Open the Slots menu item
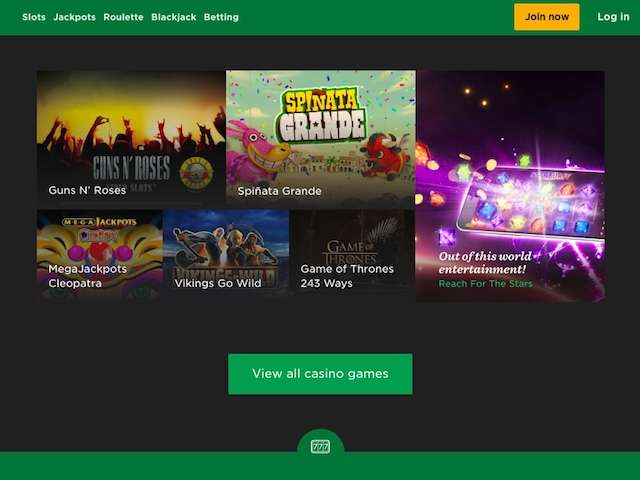Screen dimensions: 640x480 [x=34, y=17]
